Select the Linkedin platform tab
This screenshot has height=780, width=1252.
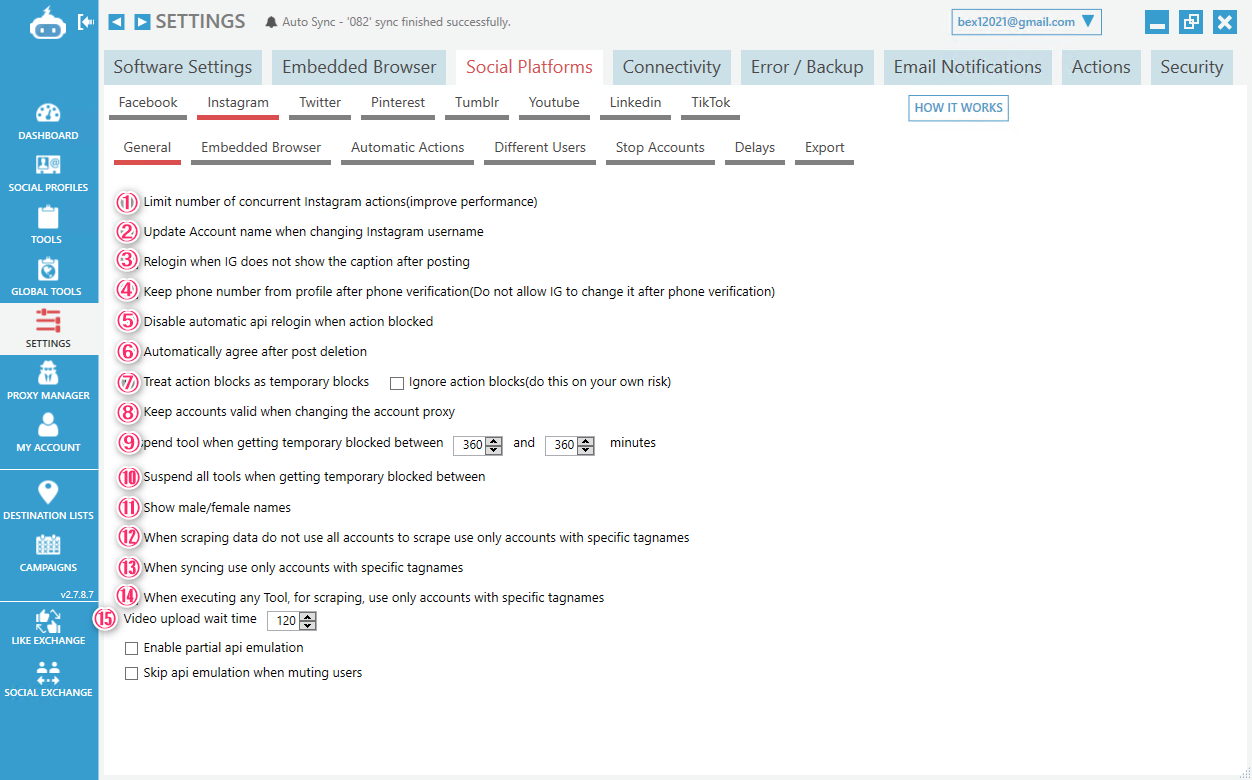(x=636, y=104)
